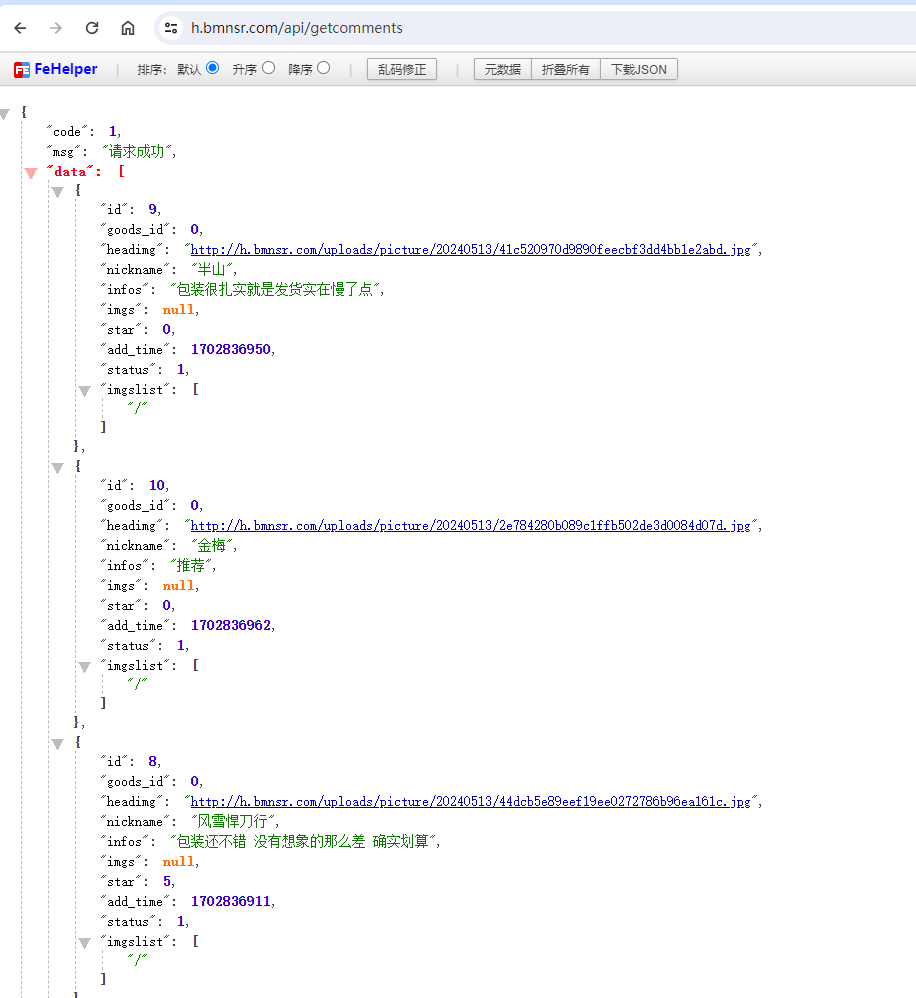Click the nickname value 金梅
The width and height of the screenshot is (916, 998).
click(x=212, y=545)
